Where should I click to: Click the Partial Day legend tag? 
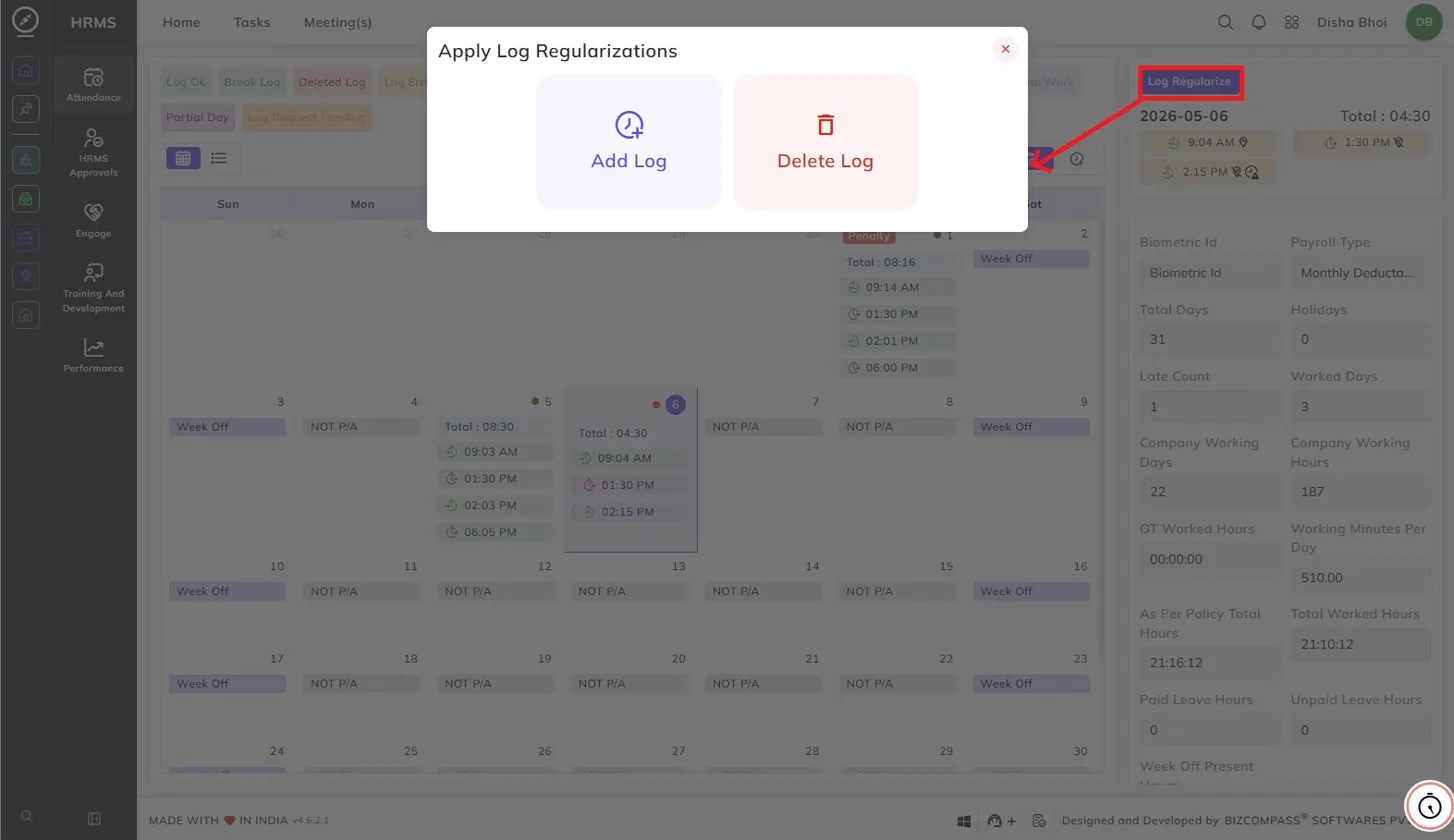198,117
